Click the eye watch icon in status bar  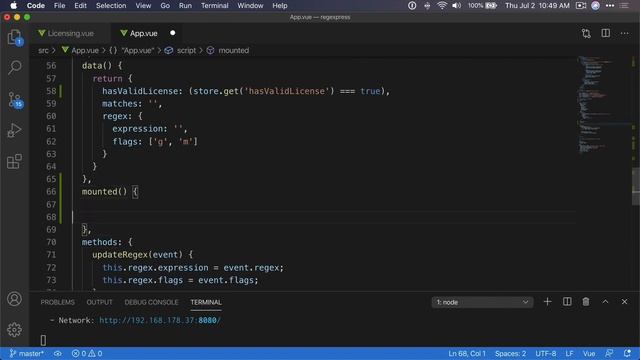tap(58, 353)
